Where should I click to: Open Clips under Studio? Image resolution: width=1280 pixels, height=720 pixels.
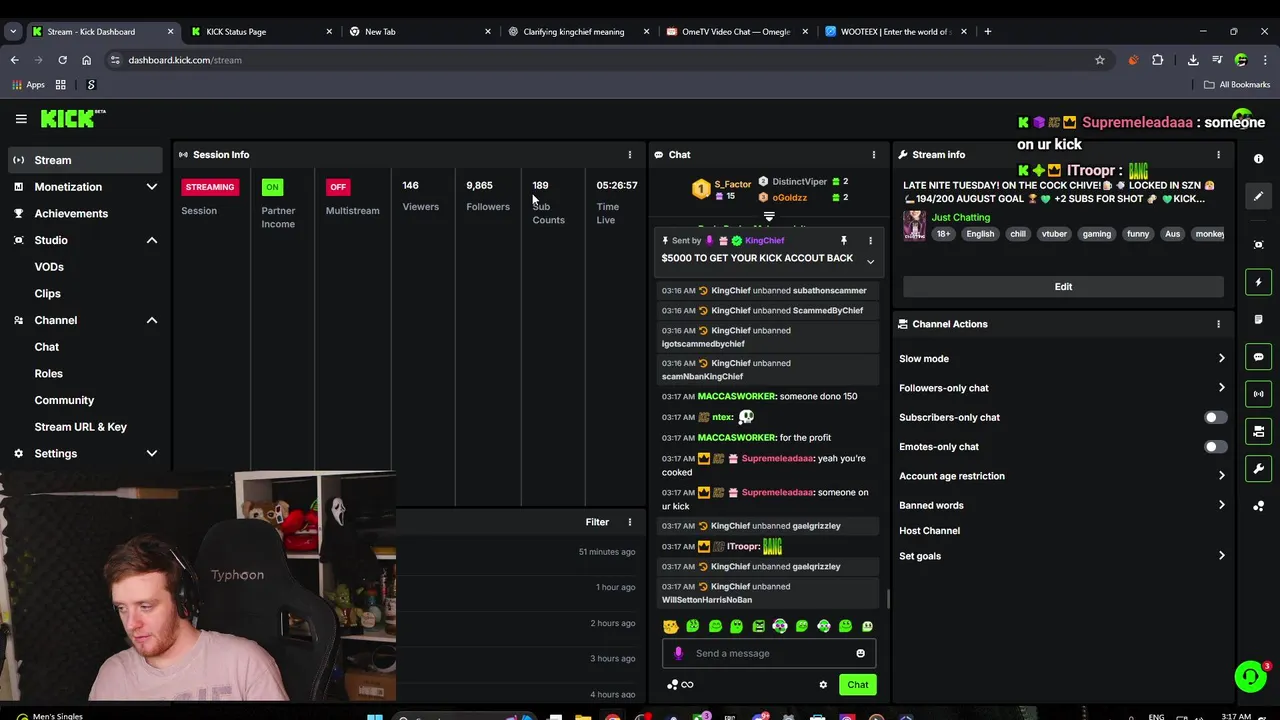47,293
